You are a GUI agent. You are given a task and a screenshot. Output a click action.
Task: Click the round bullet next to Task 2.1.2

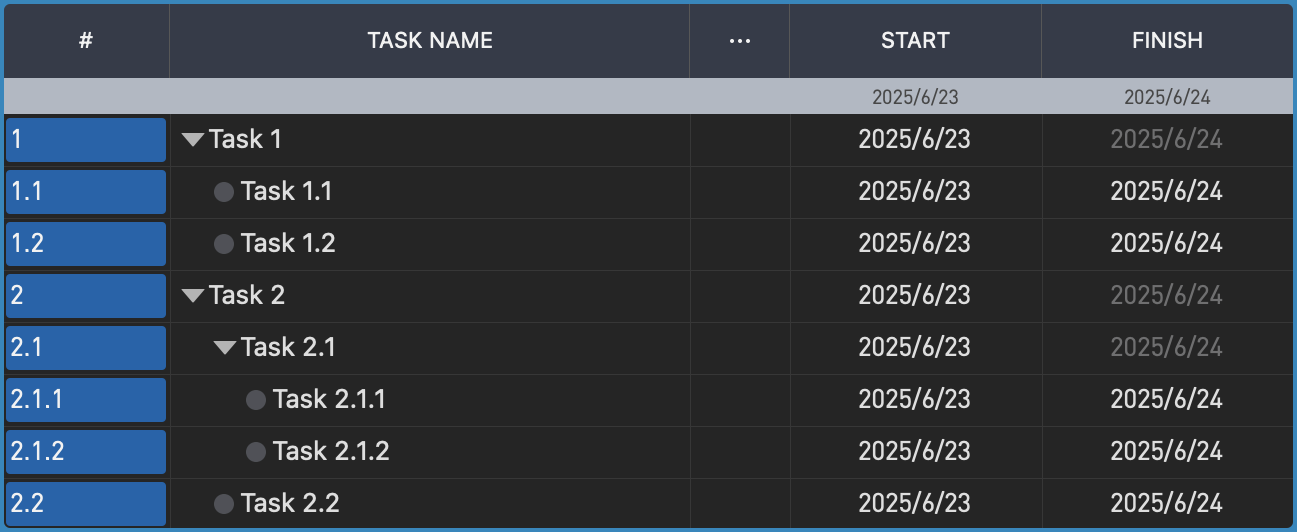point(256,452)
